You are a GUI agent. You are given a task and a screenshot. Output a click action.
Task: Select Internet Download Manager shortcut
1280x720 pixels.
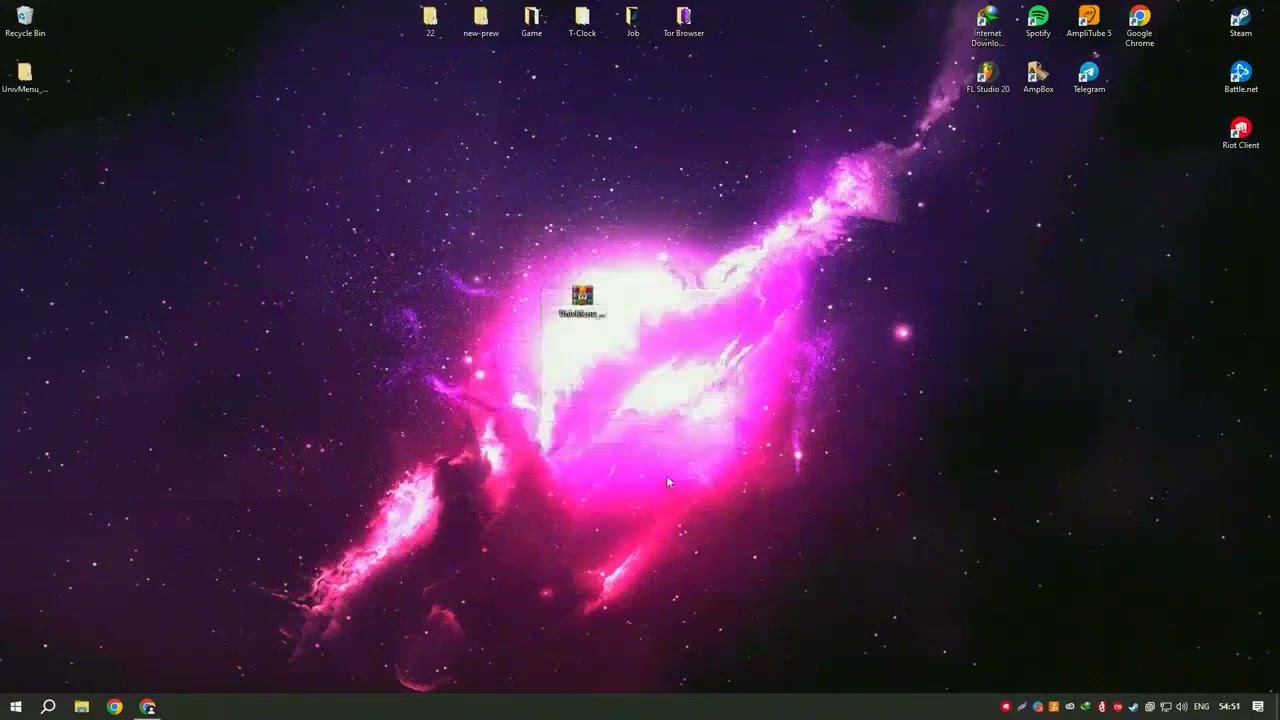pyautogui.click(x=988, y=27)
